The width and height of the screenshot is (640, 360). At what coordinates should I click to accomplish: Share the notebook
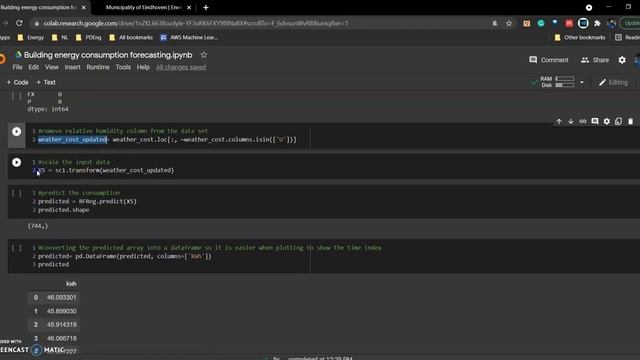595,60
